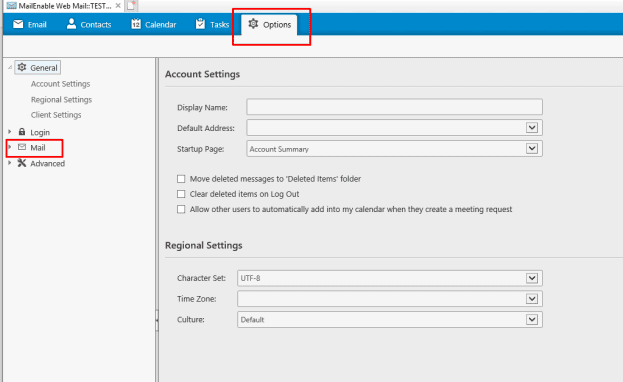This screenshot has height=382, width=623.
Task: Select the Options tab
Action: (269, 25)
